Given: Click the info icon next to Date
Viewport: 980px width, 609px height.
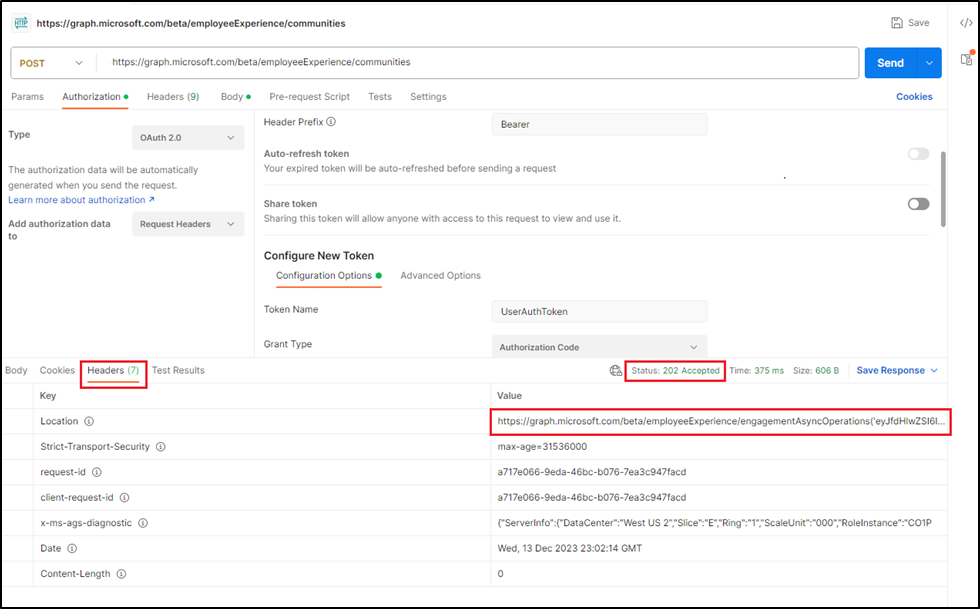Looking at the screenshot, I should coord(72,548).
